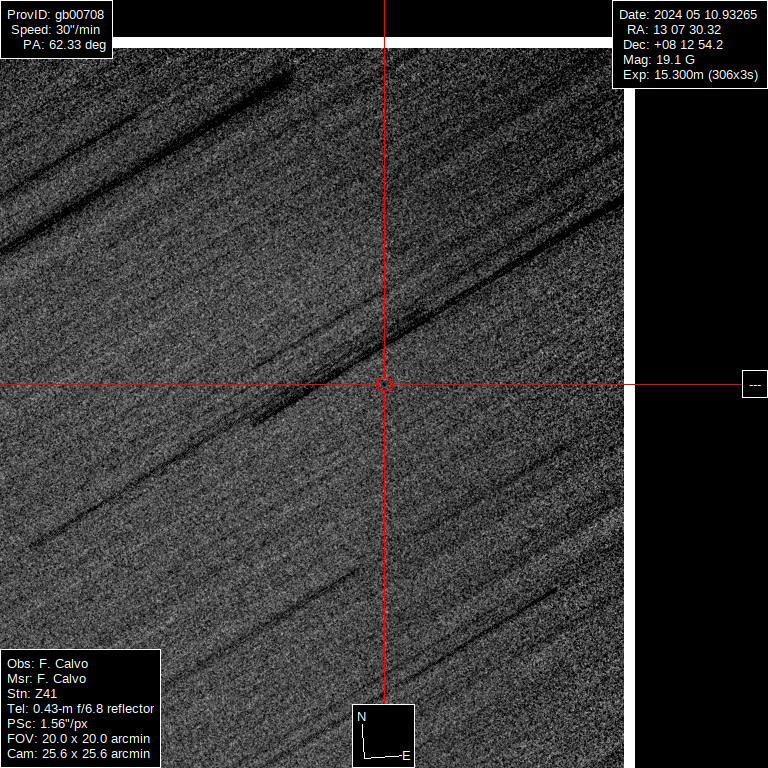Select the 'Exp: 15.300m (306x3s)' text

click(x=691, y=75)
